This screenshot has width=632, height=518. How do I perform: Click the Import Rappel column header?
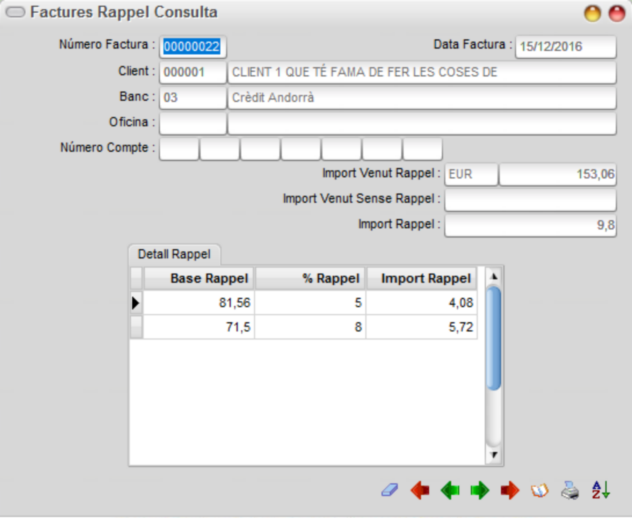click(x=422, y=278)
